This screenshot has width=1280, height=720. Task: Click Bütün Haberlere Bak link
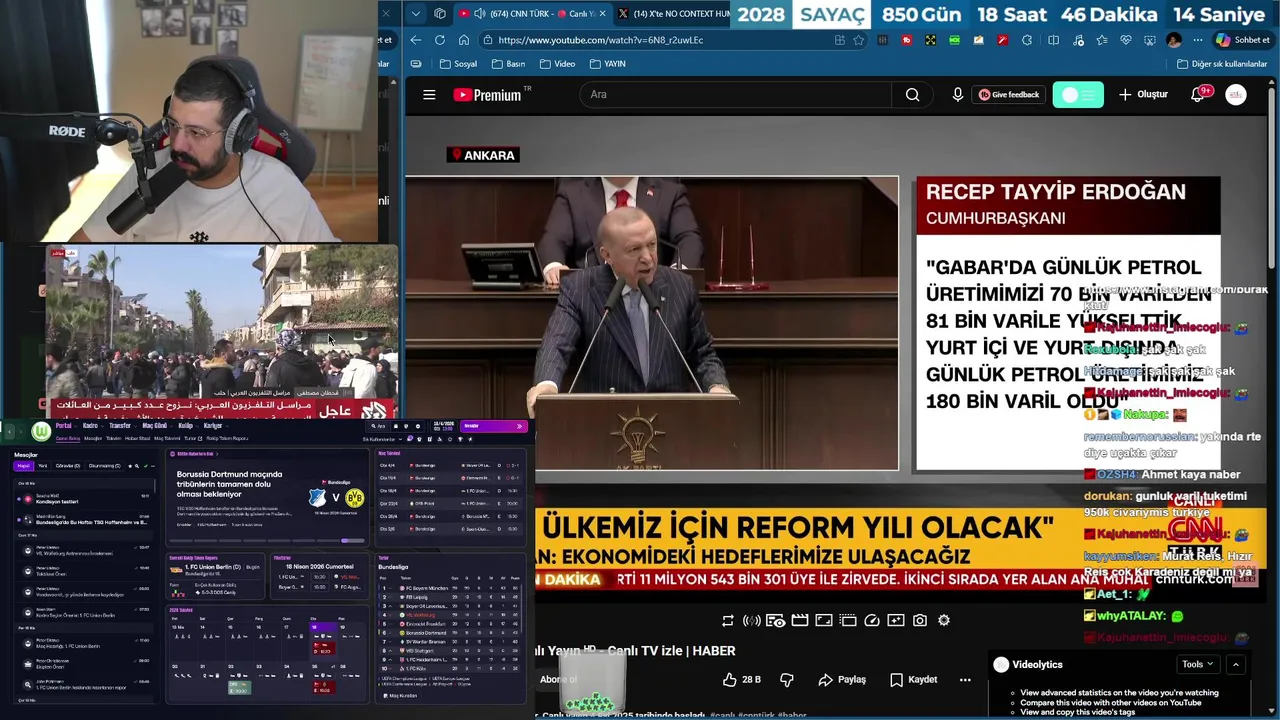(195, 454)
